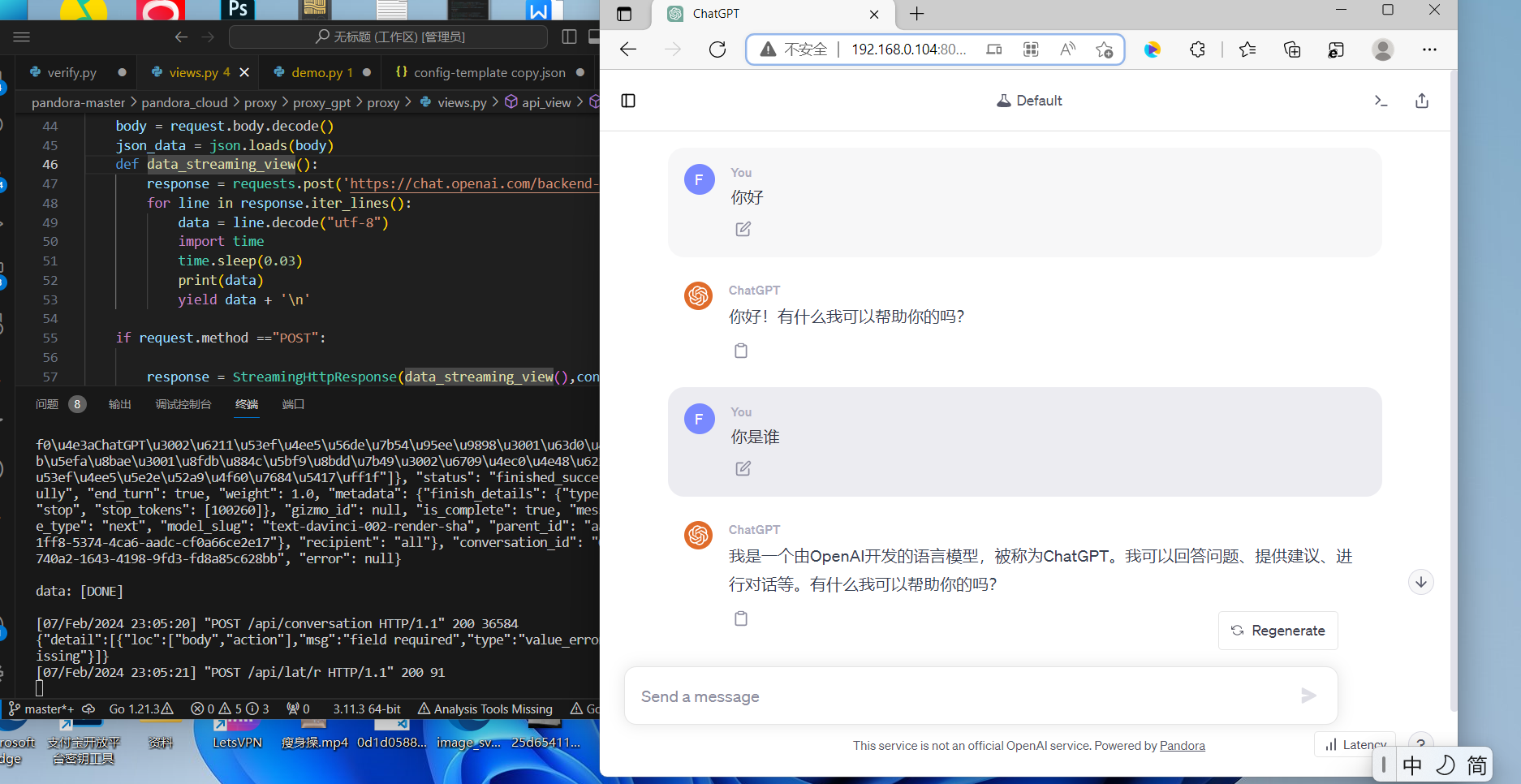1521x784 pixels.
Task: Click the Regenerate button
Action: [x=1278, y=631]
